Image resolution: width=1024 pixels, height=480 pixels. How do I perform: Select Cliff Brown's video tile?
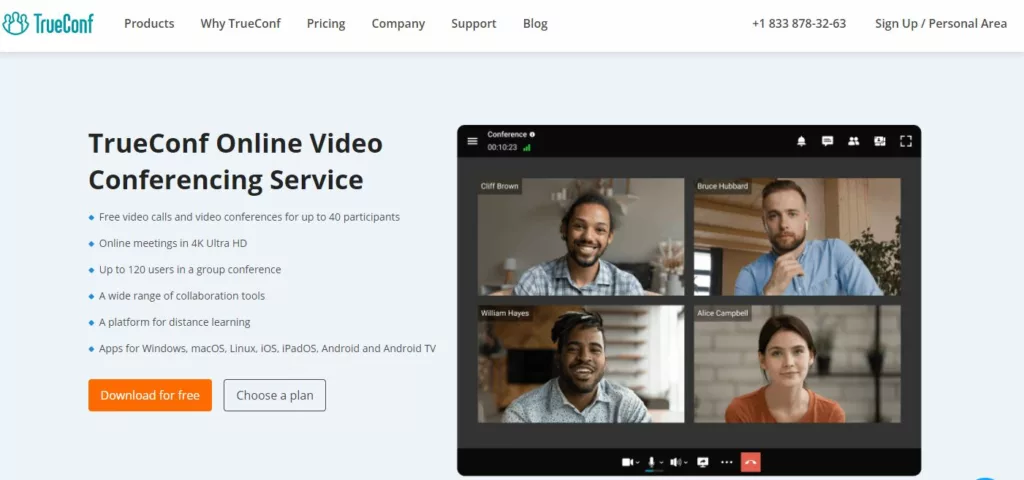[581, 236]
